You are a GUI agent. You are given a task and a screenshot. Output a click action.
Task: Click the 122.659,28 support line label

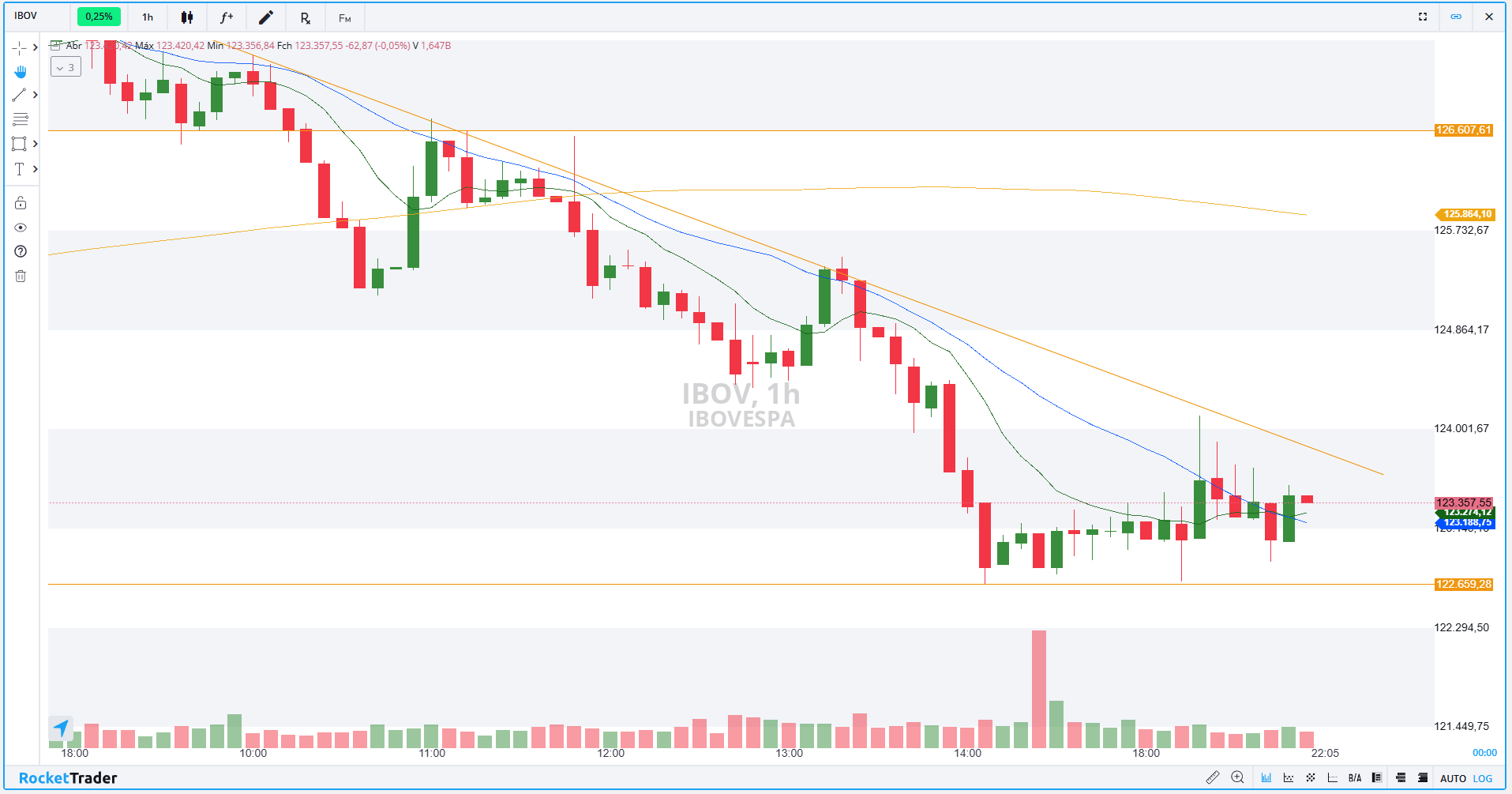coord(1464,585)
